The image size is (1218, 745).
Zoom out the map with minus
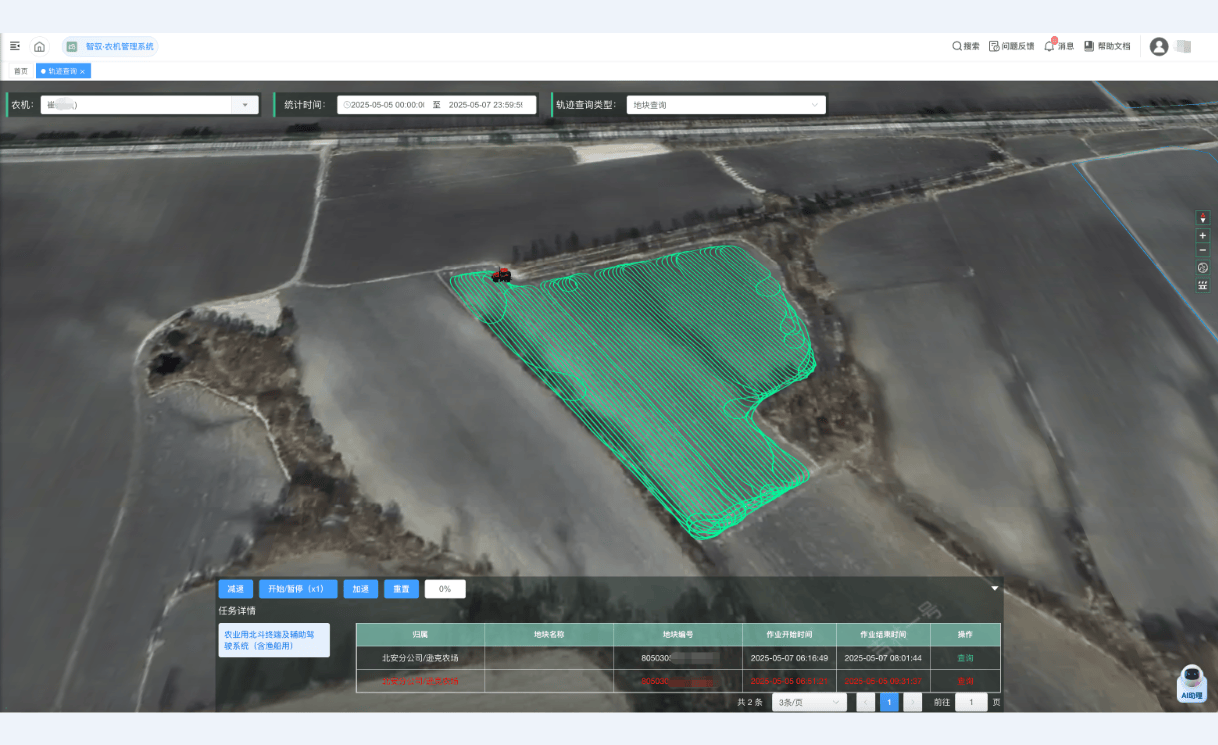click(x=1203, y=250)
